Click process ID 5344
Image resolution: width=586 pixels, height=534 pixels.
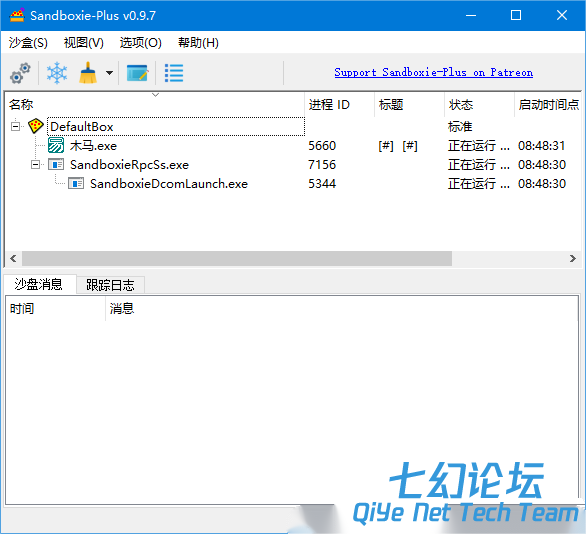click(322, 183)
